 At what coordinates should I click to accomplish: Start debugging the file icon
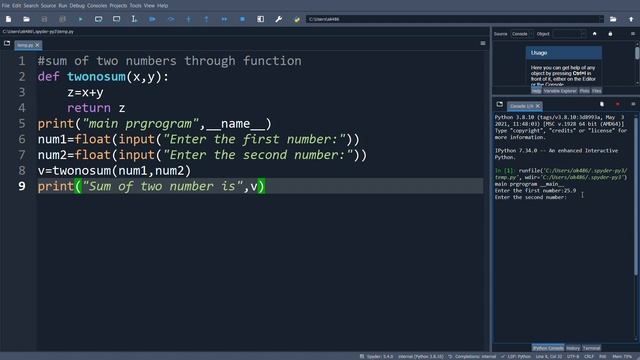click(152, 19)
